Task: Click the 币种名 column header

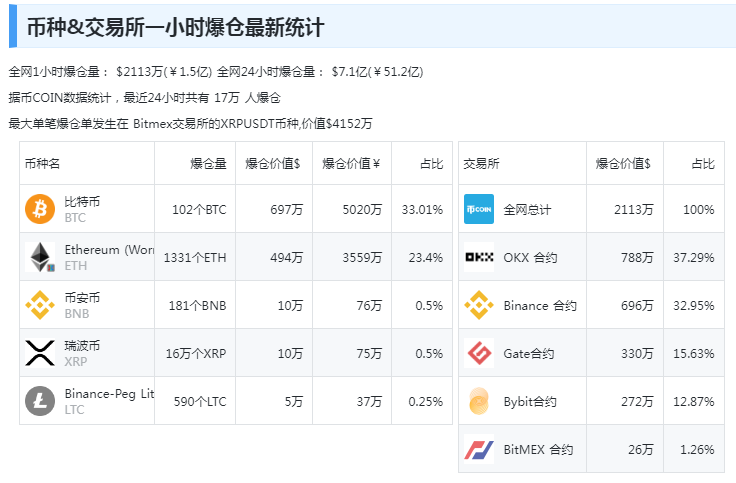Action: pos(43,164)
